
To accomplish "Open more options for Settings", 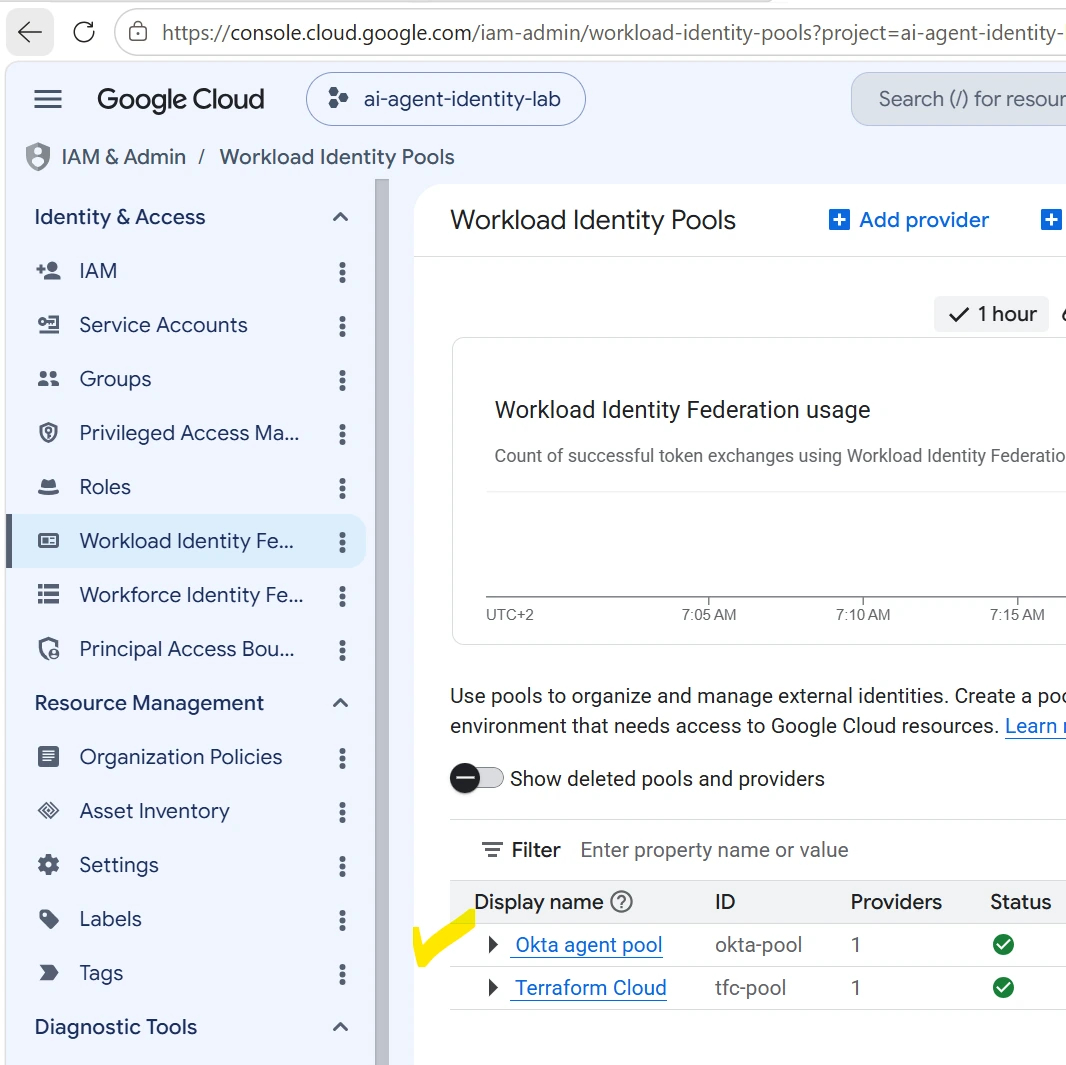I will 342,866.
